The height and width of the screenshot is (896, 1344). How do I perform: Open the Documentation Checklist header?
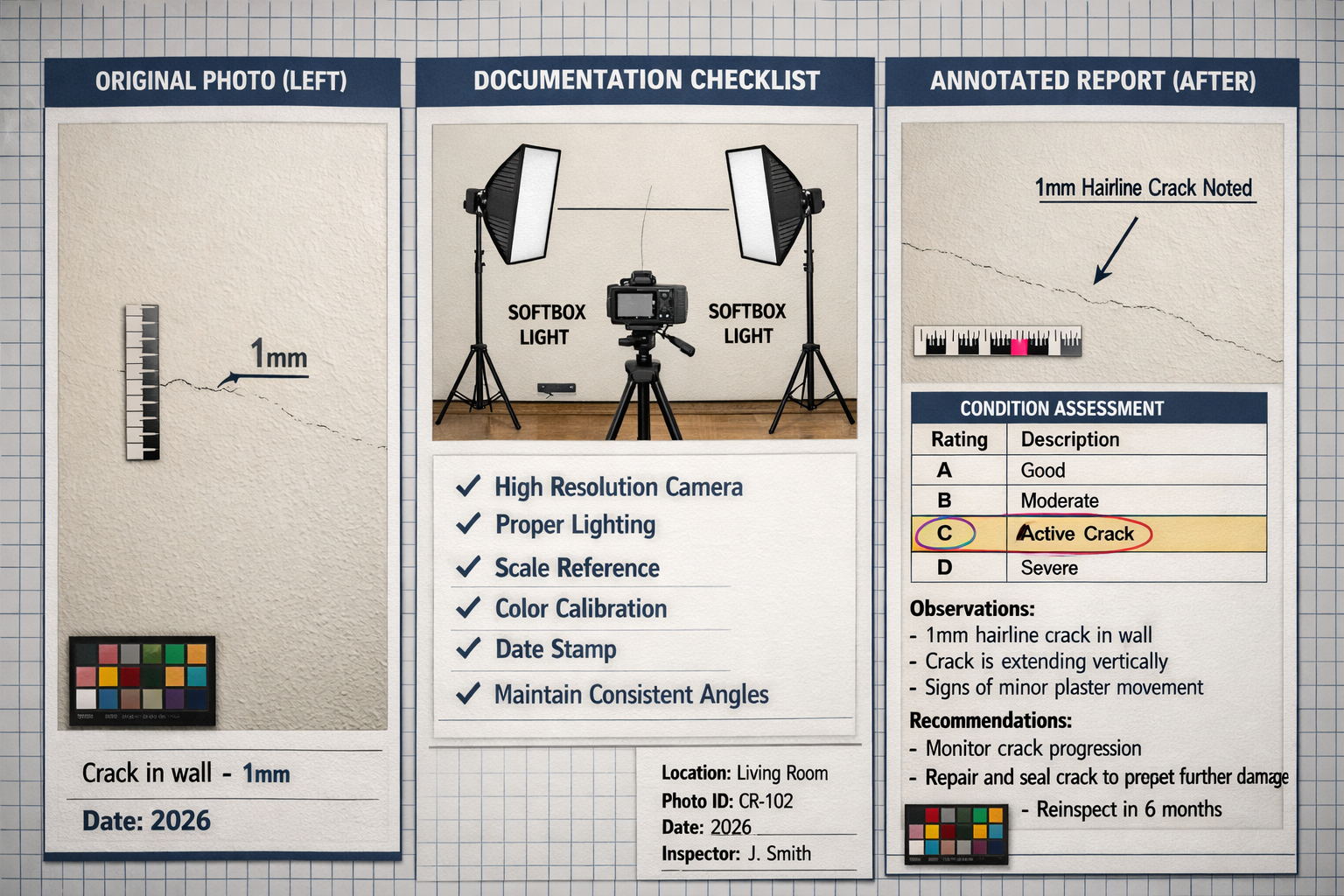646,80
